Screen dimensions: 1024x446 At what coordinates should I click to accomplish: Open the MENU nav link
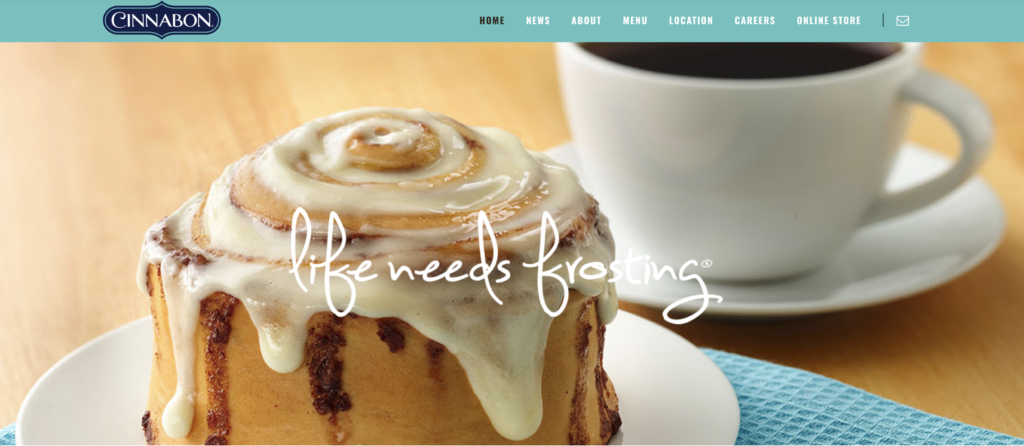click(x=635, y=21)
